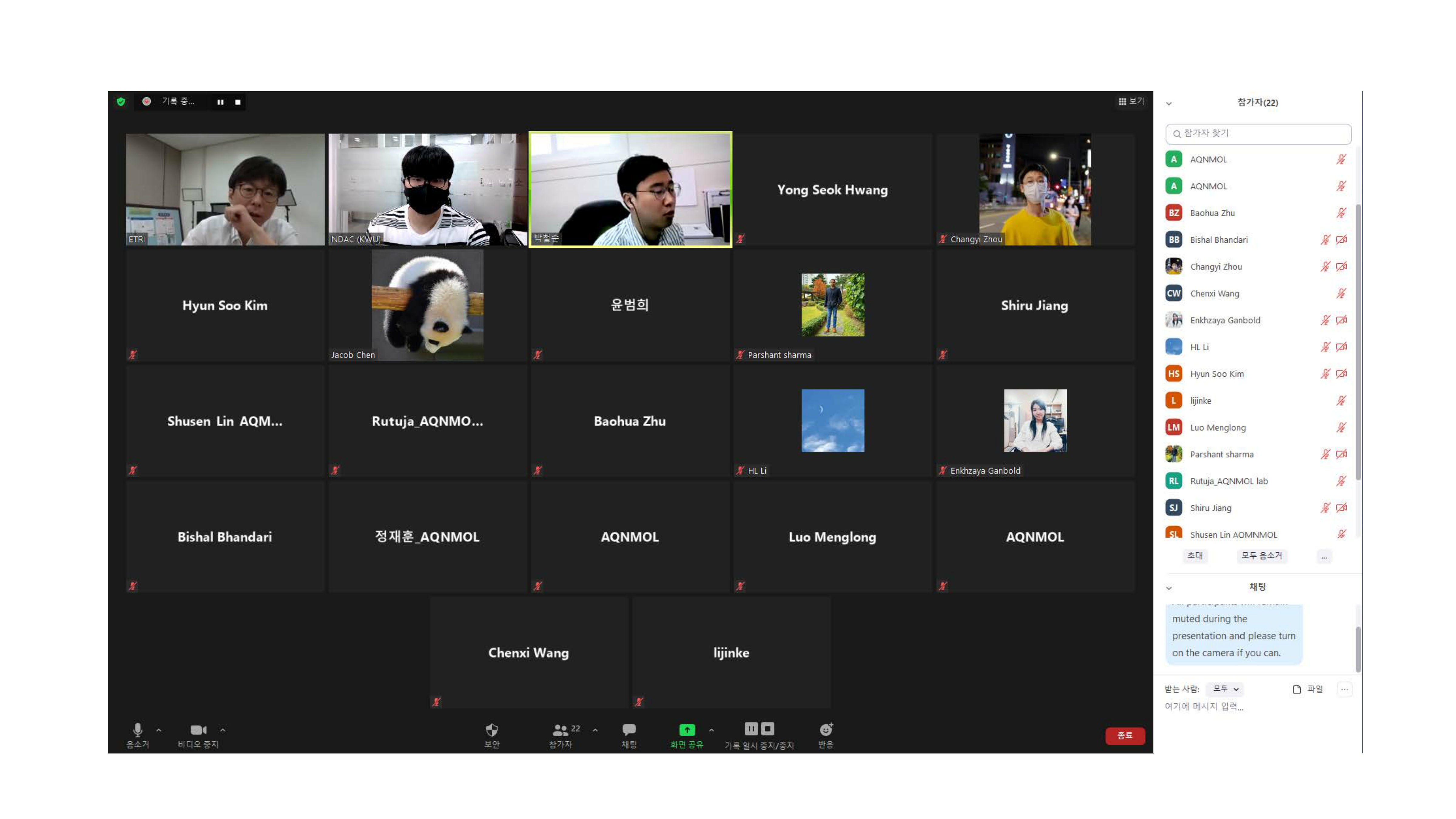Toggle microphone for Baohua Zhu in list
Viewport: 1456px width, 819px height.
[1341, 213]
